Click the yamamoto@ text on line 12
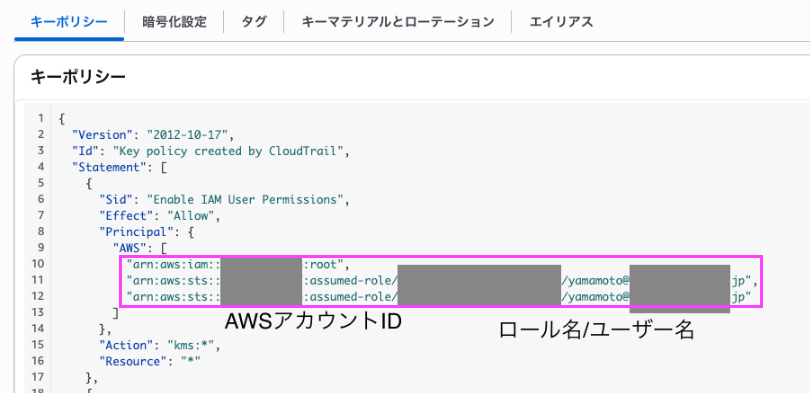Viewport: 810px width, 393px height. pyautogui.click(x=596, y=296)
